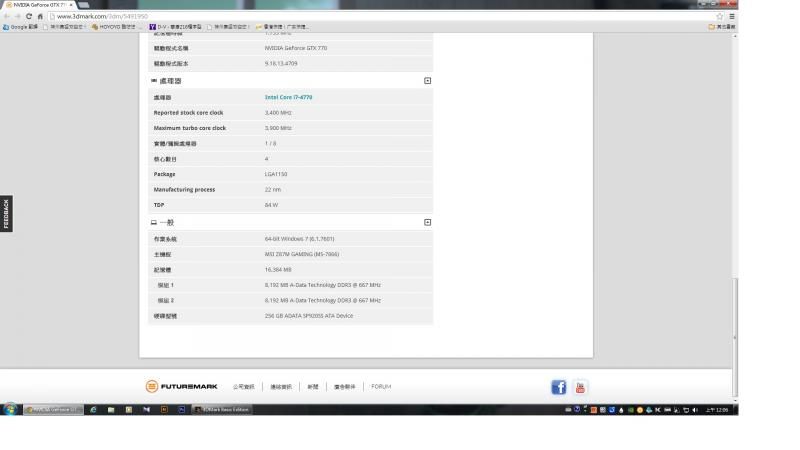This screenshot has width=800, height=450.
Task: Open the other bookmarks folder at right
Action: pyautogui.click(x=721, y=27)
